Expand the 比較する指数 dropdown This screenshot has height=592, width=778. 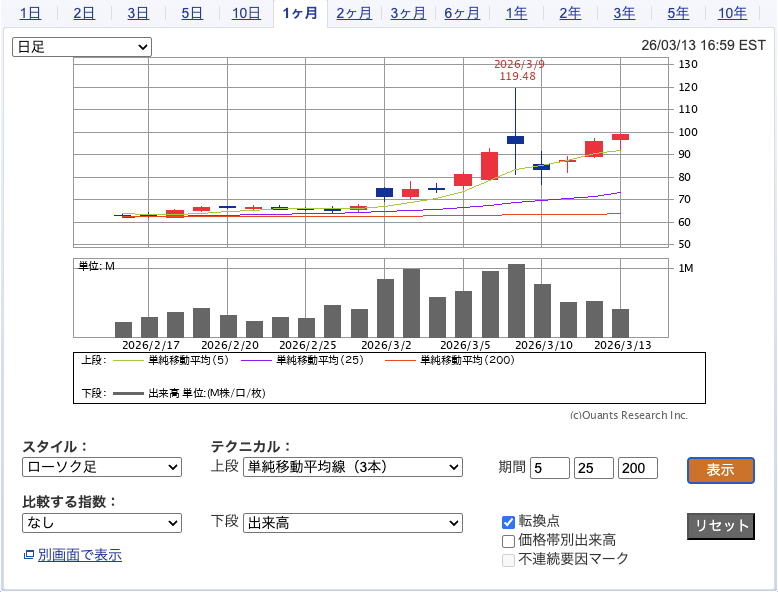(102, 523)
